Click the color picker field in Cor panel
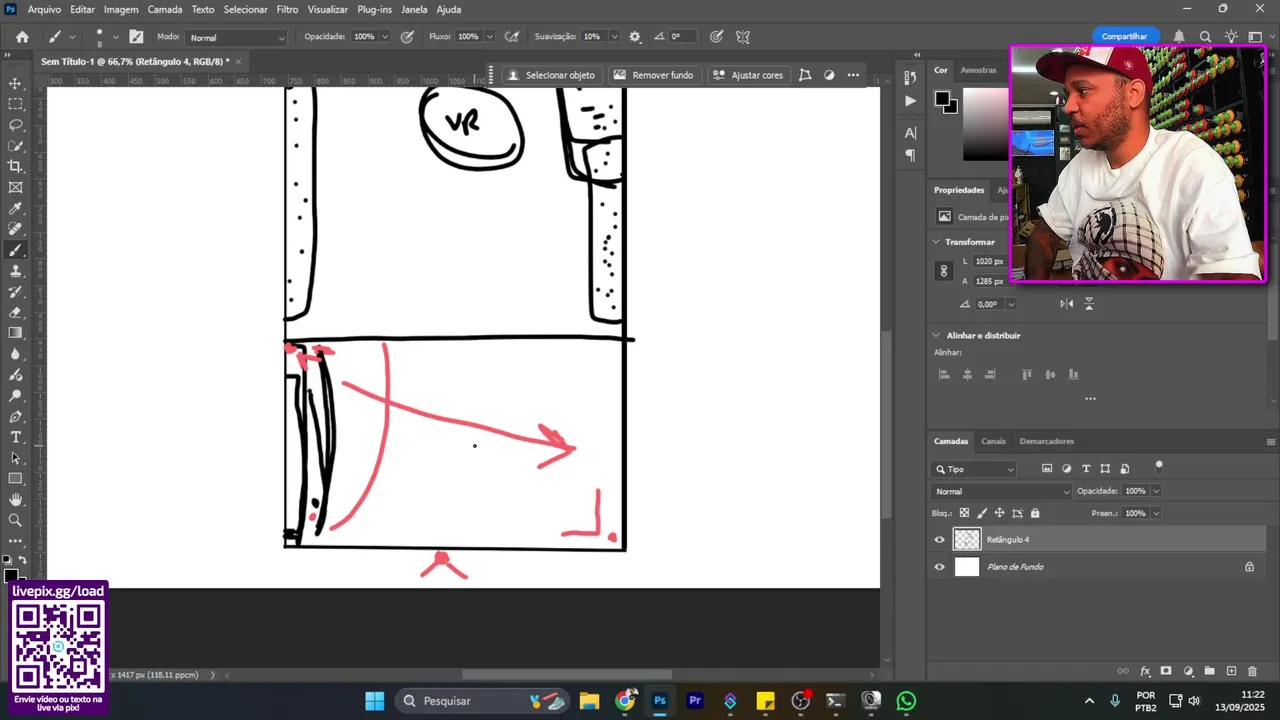The height and width of the screenshot is (720, 1280). click(985, 123)
